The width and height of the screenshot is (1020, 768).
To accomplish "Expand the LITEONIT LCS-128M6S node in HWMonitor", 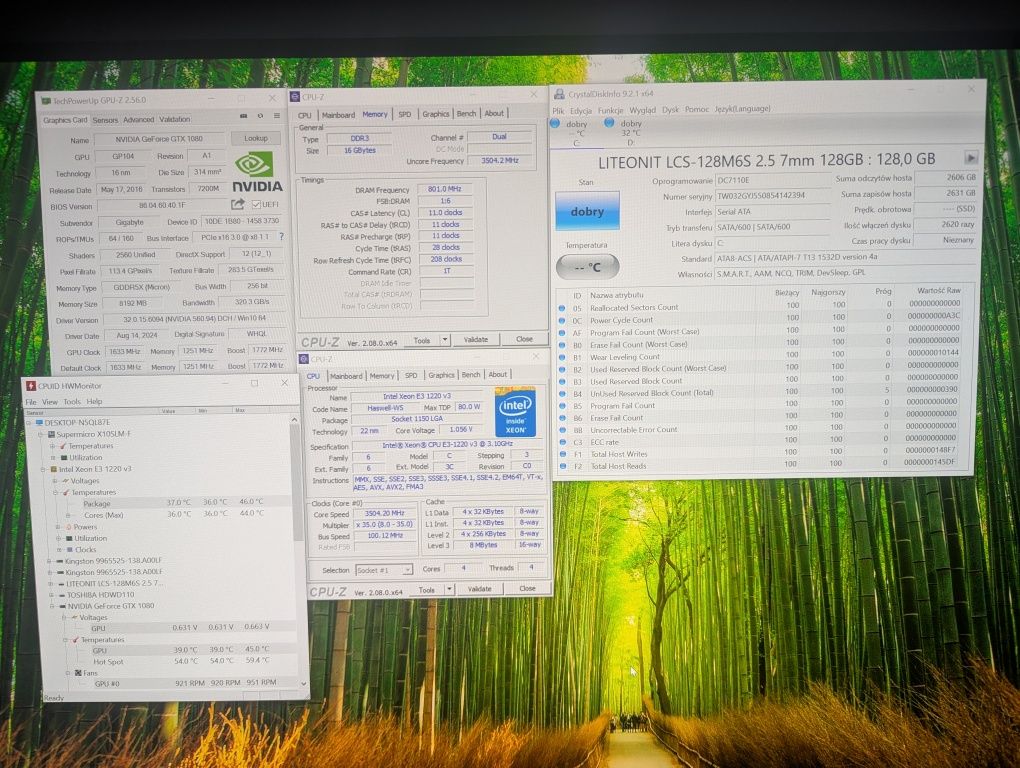I will tap(51, 583).
